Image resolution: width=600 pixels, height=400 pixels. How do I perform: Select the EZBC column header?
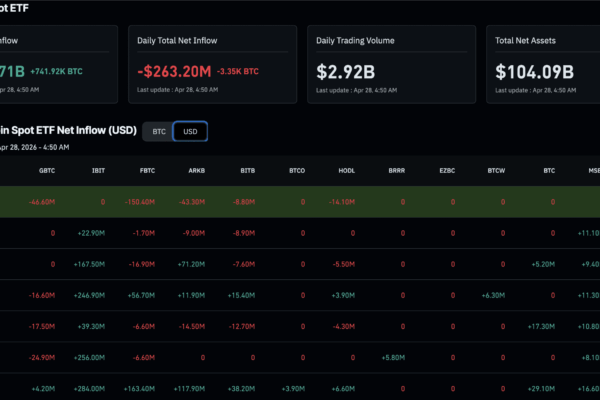click(x=446, y=170)
